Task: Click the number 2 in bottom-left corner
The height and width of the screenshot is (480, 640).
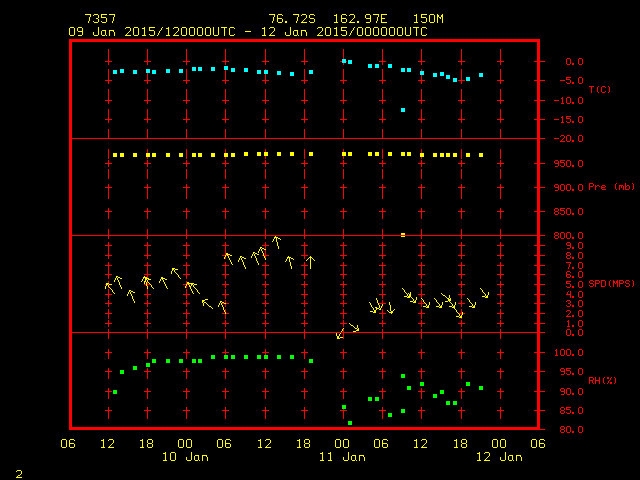Action: (19, 471)
